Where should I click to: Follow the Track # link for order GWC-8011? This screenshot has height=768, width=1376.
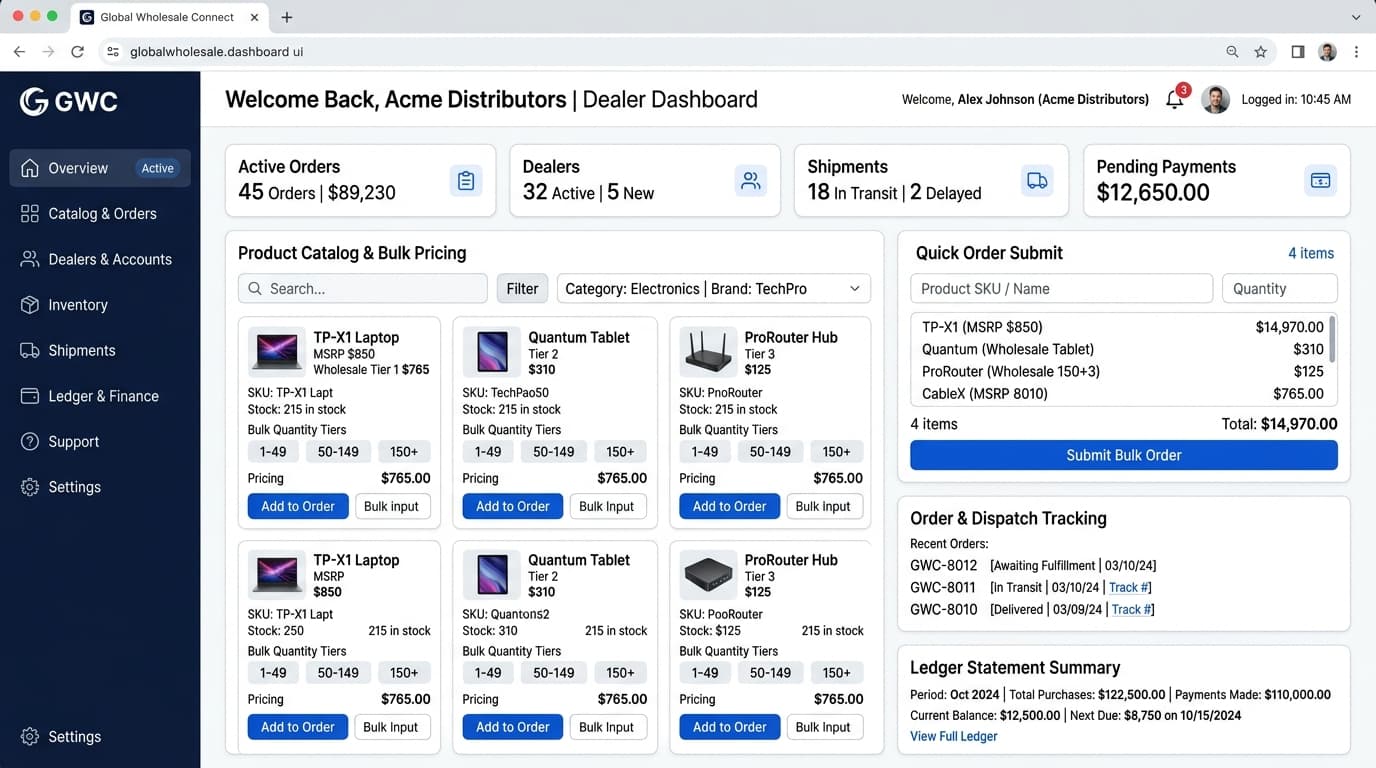[x=1130, y=588]
